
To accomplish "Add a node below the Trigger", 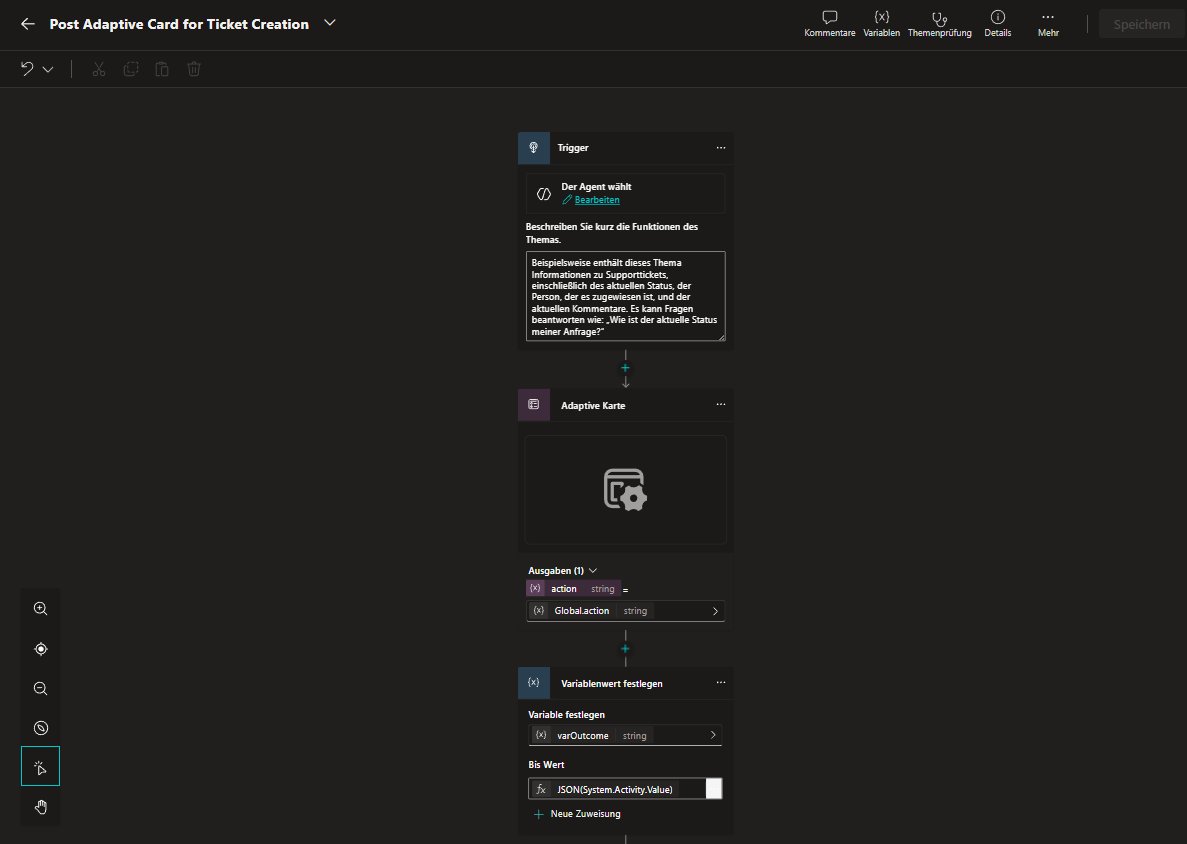I will (625, 368).
